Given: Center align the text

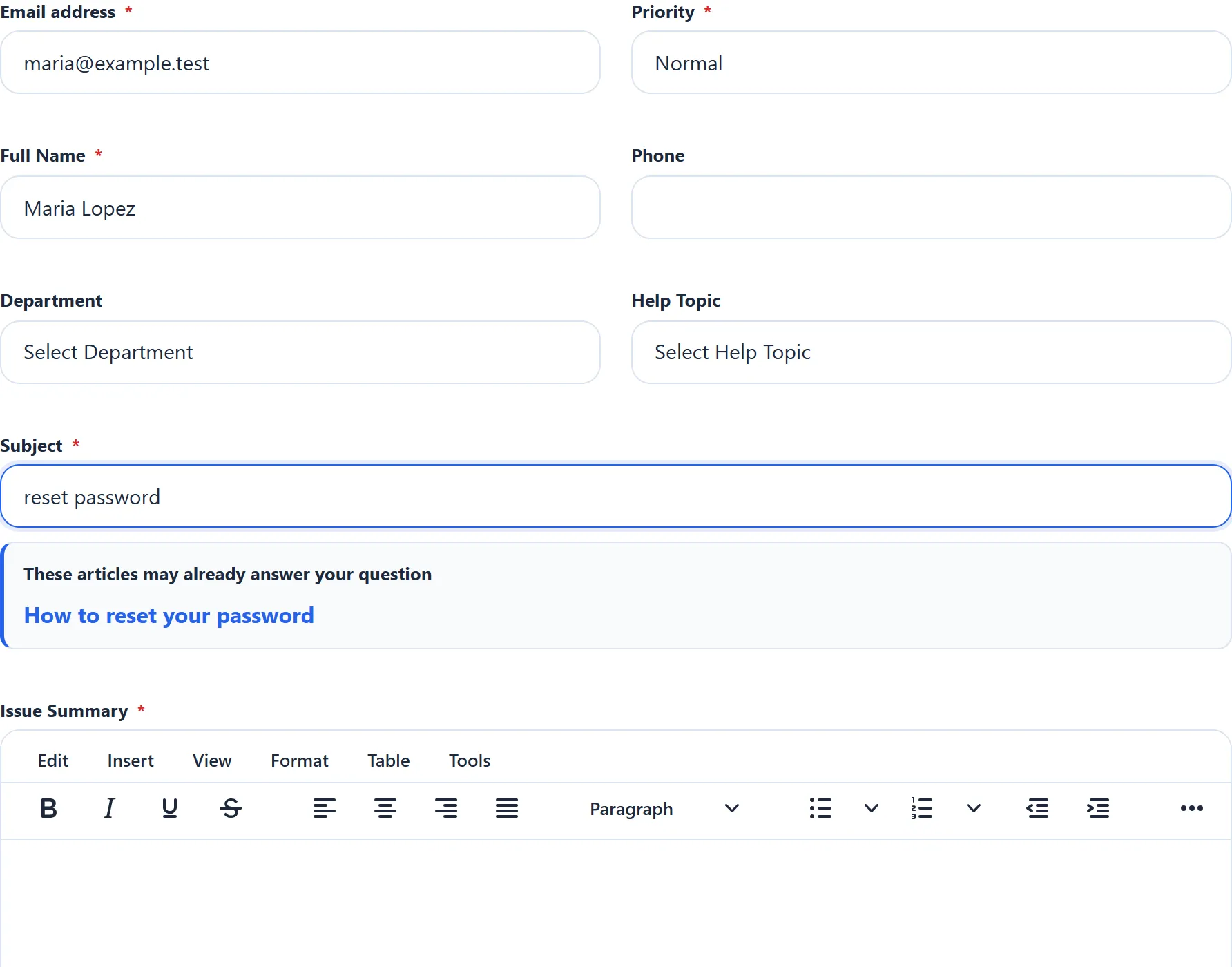Looking at the screenshot, I should tap(385, 808).
